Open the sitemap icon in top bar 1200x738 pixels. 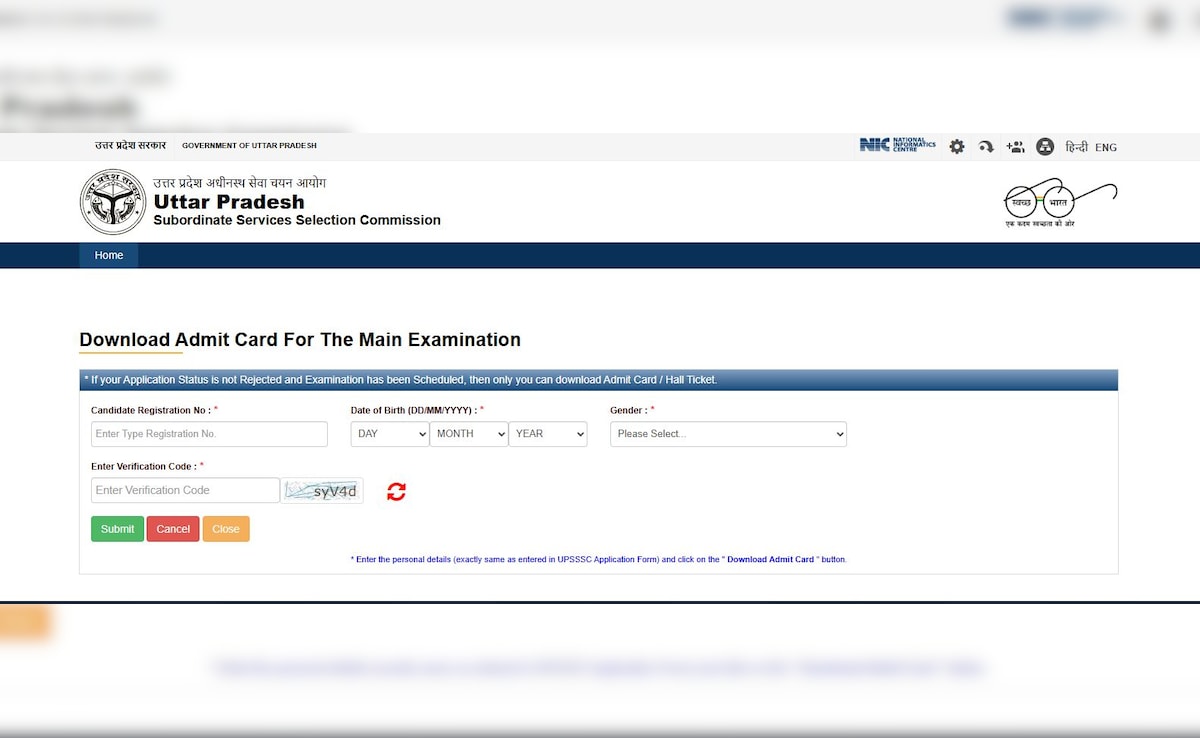pyautogui.click(x=1045, y=147)
